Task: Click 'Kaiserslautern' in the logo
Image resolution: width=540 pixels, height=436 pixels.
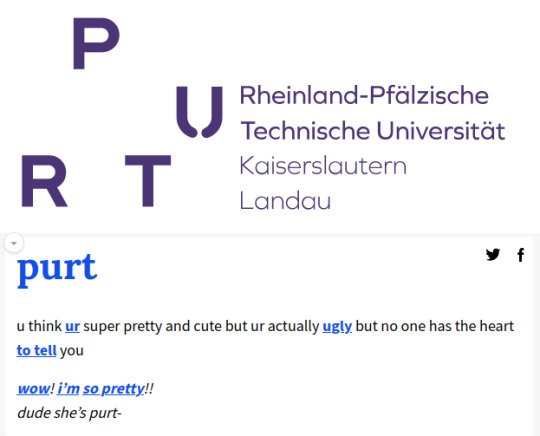Action: (x=323, y=166)
